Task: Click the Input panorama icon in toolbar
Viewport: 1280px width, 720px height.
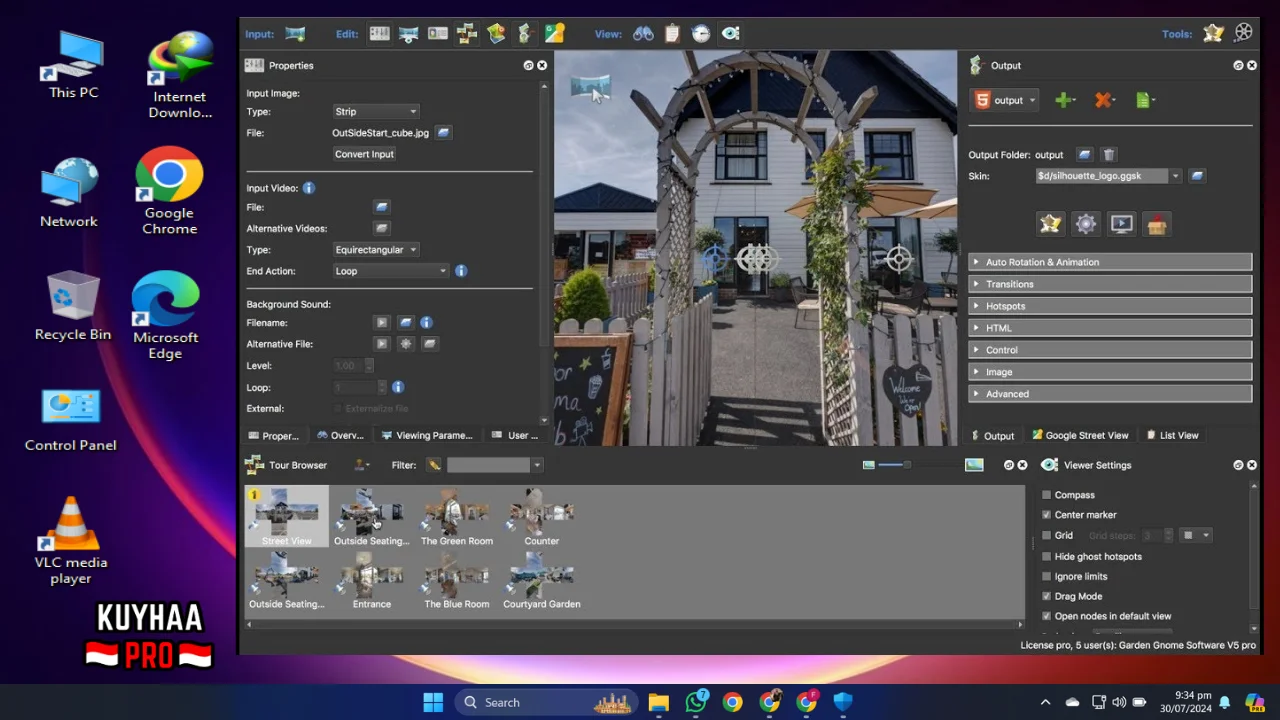Action: pos(295,34)
